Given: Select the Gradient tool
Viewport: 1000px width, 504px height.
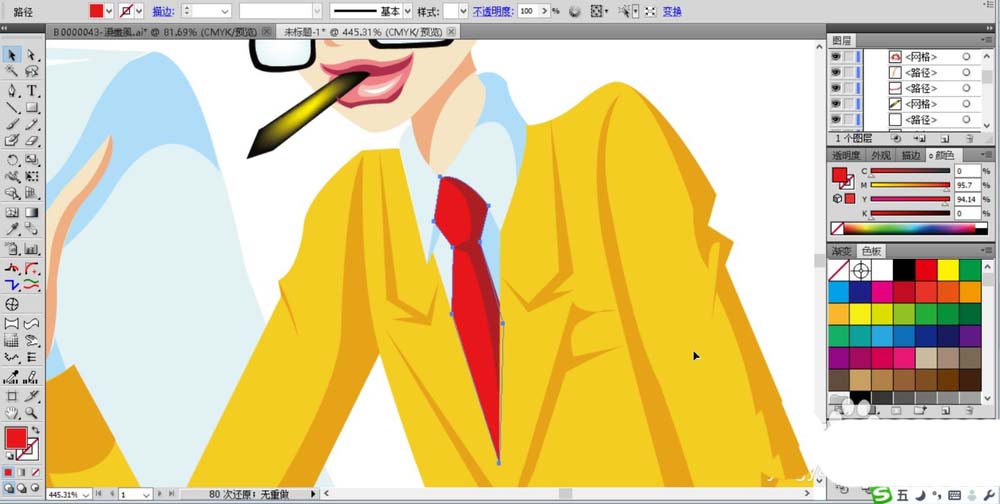Looking at the screenshot, I should coord(31,212).
